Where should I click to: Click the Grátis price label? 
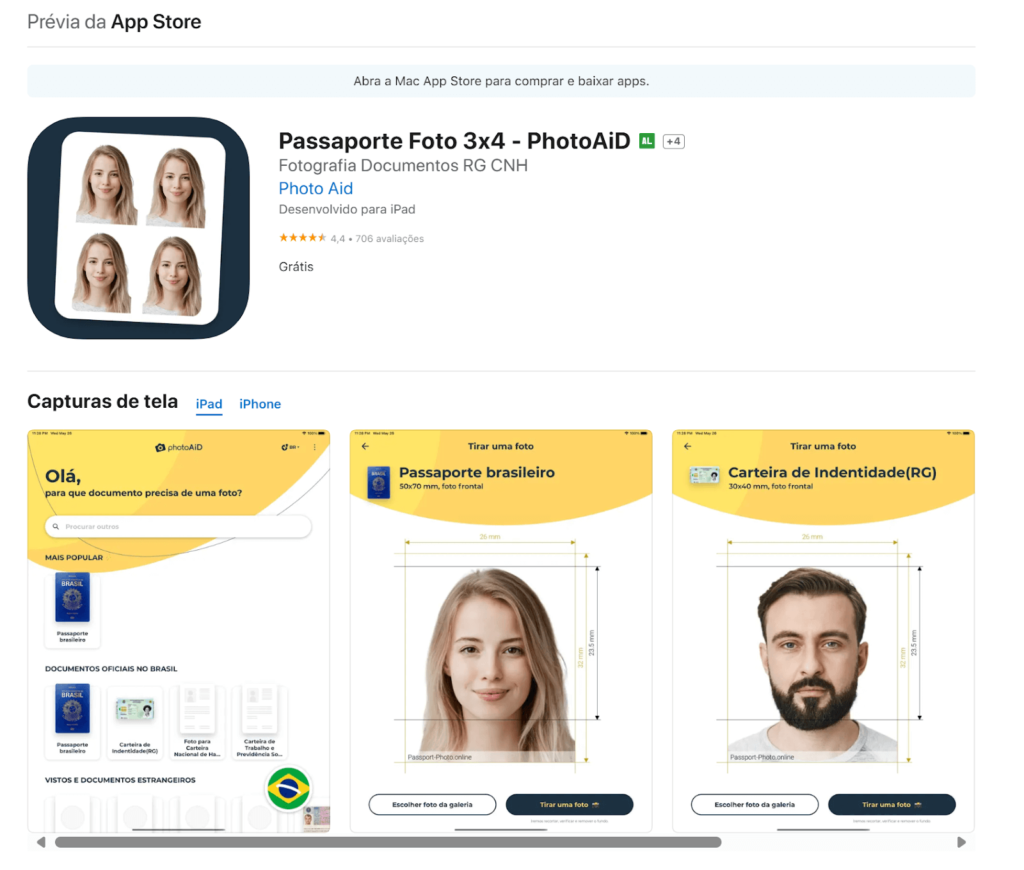(x=296, y=266)
